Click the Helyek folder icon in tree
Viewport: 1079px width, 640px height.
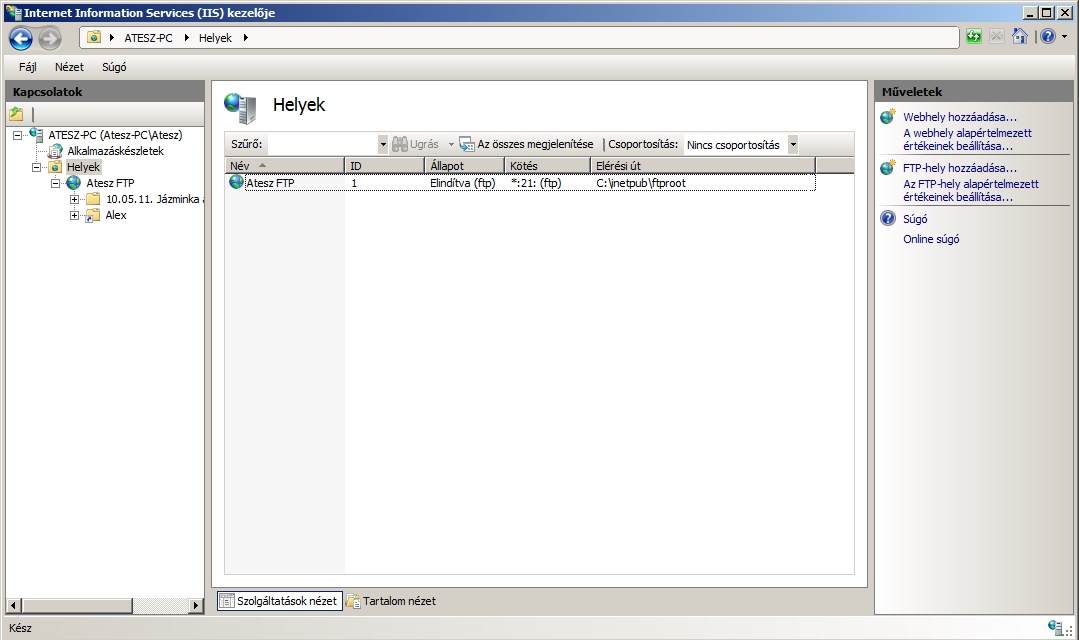coord(55,167)
